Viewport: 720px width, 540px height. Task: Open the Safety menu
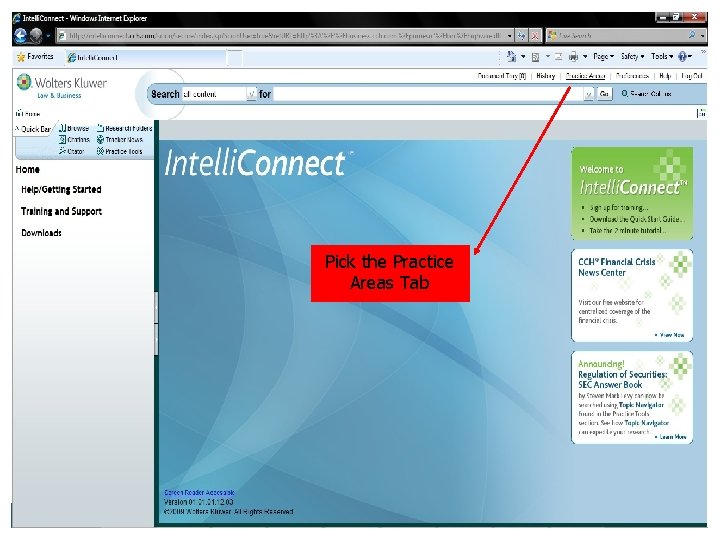632,56
